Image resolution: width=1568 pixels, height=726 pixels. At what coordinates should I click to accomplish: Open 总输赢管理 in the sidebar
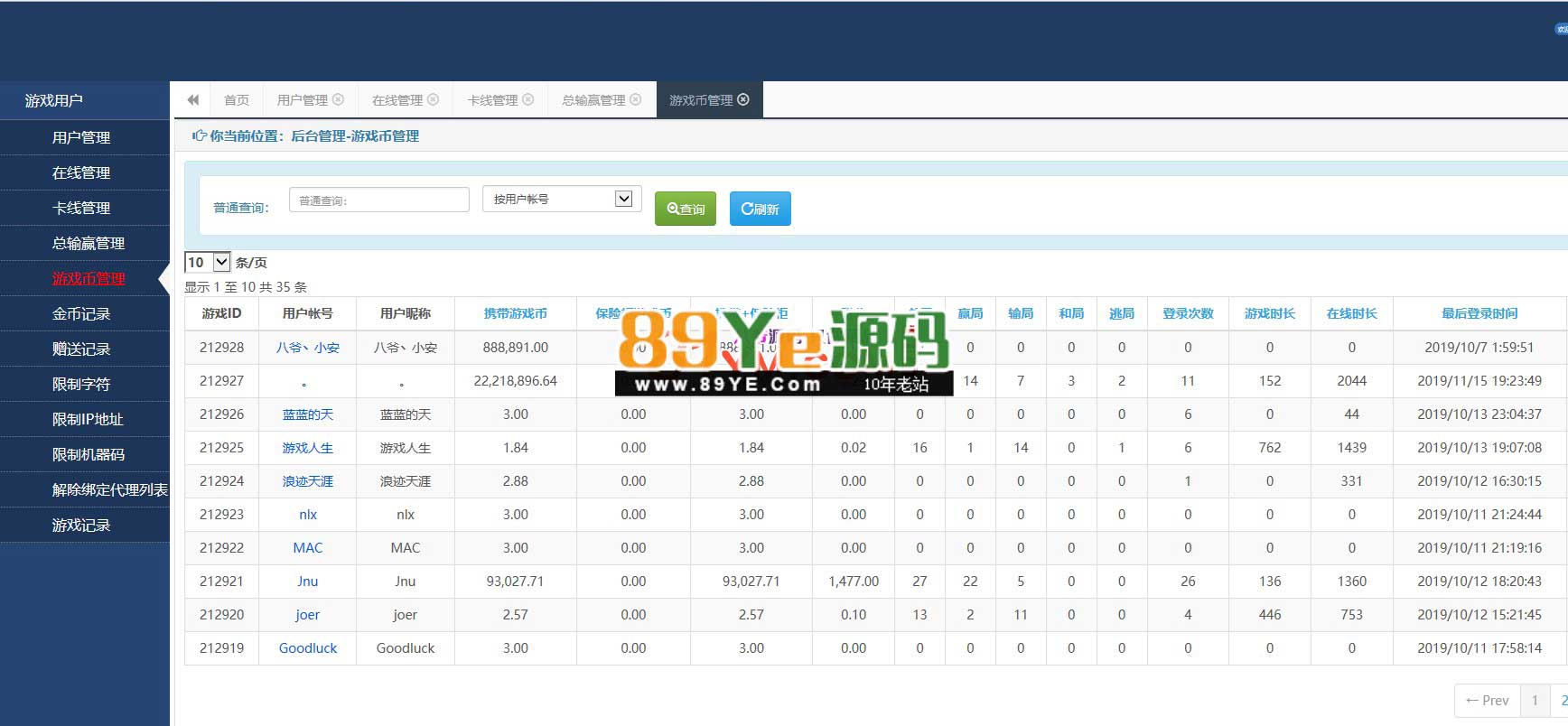(85, 243)
